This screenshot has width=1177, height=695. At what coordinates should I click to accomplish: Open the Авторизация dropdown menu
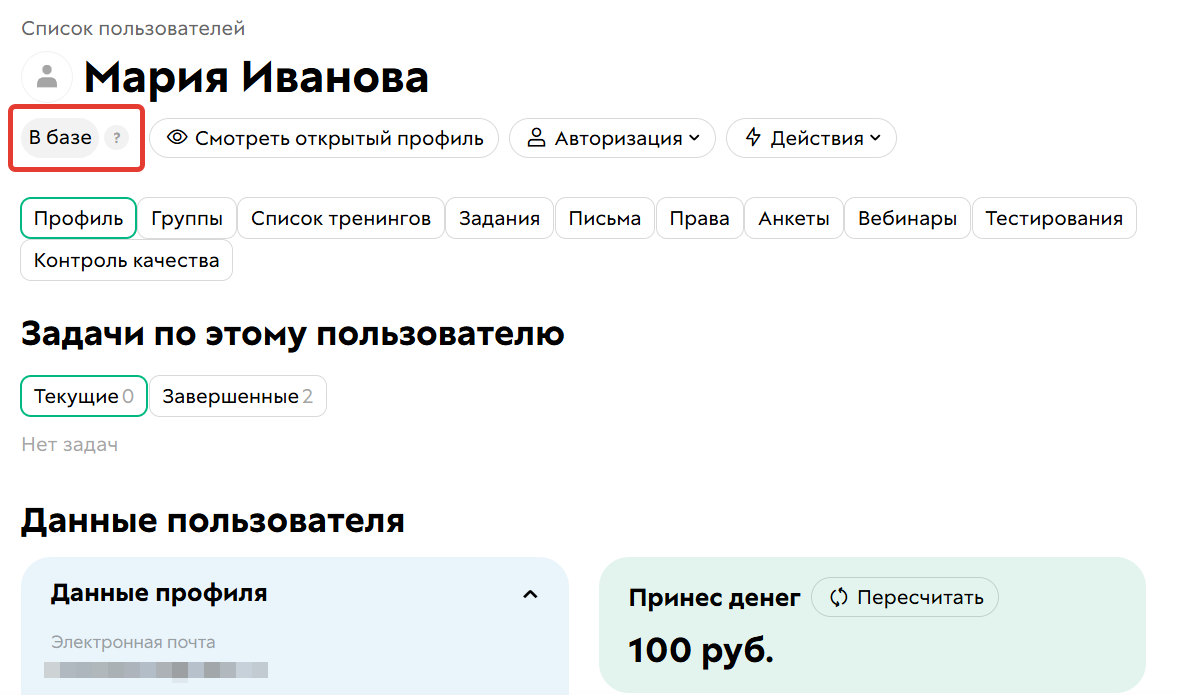click(612, 138)
